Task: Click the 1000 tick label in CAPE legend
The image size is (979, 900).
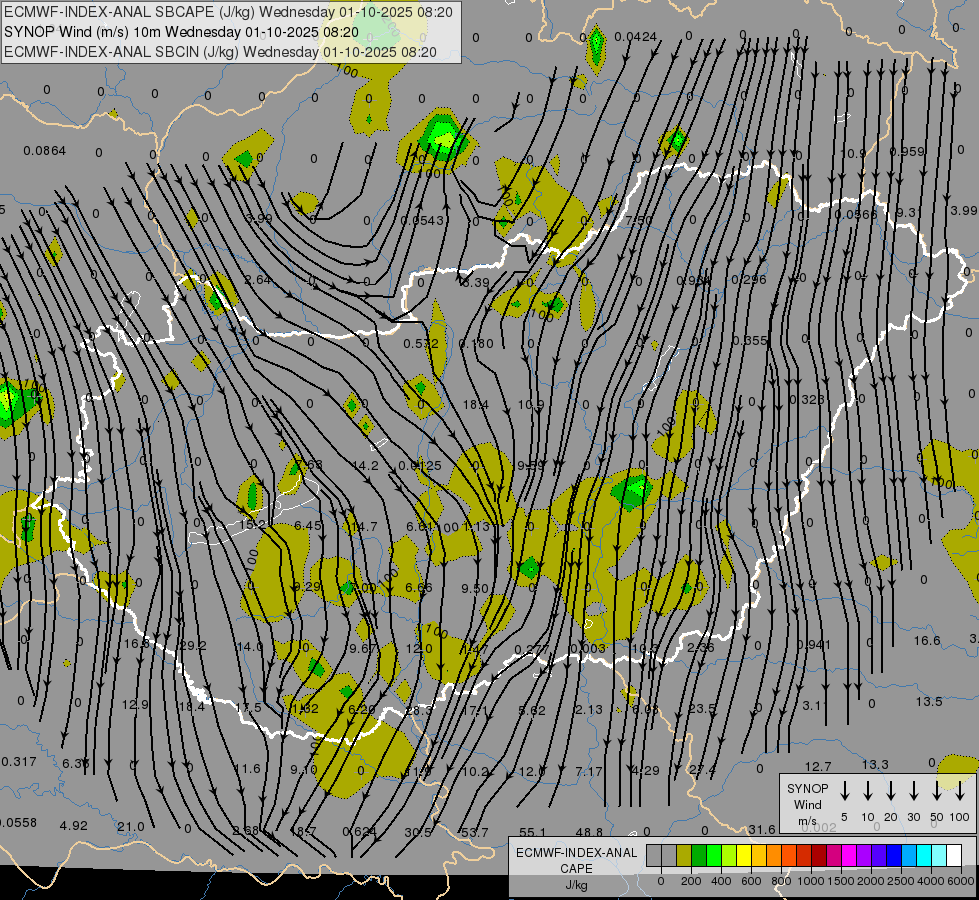Action: (812, 881)
